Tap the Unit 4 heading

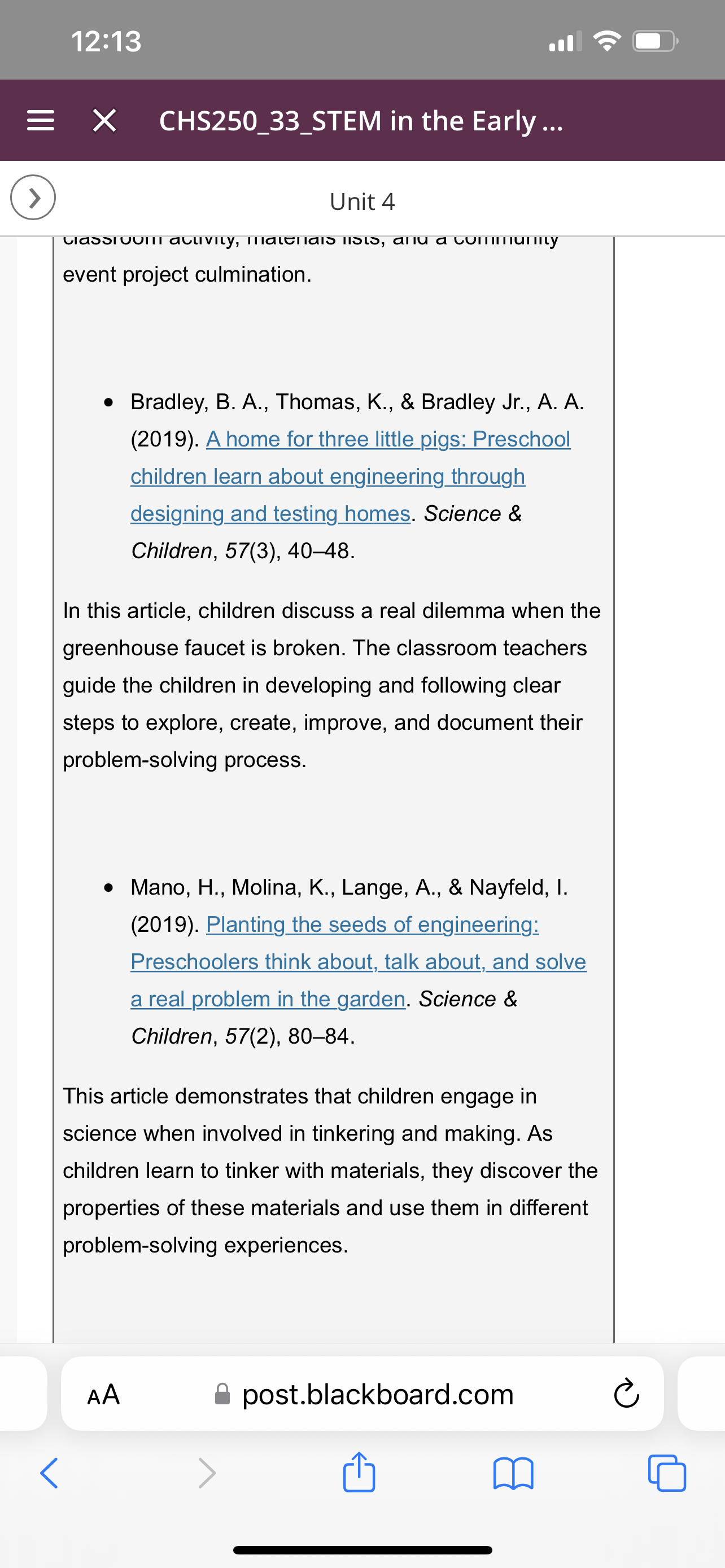pos(362,202)
